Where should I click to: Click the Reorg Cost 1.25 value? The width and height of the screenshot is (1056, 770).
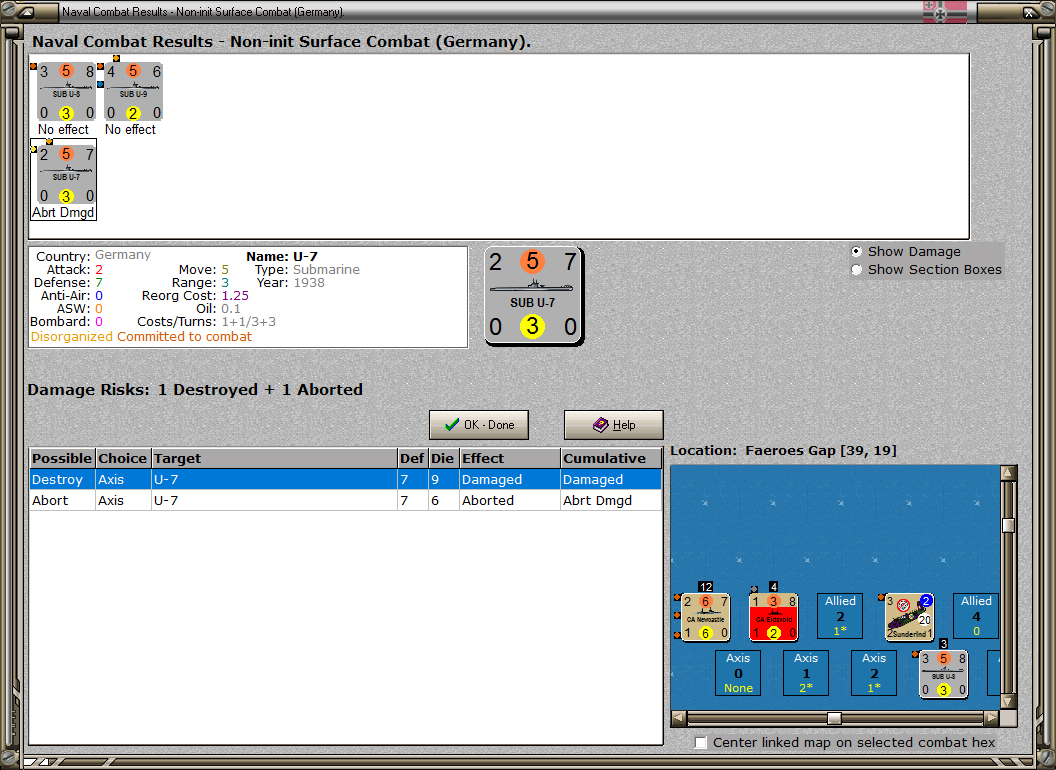pyautogui.click(x=235, y=296)
